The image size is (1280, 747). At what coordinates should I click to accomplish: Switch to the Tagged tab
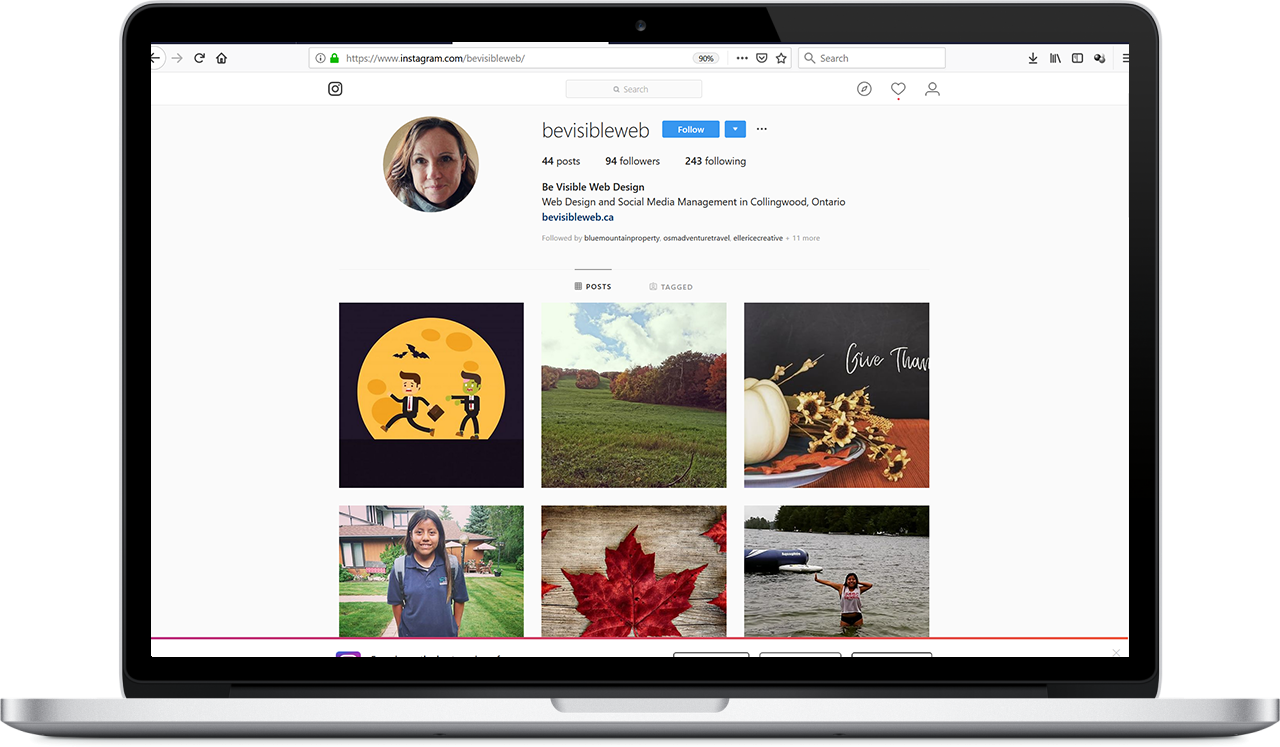point(671,287)
